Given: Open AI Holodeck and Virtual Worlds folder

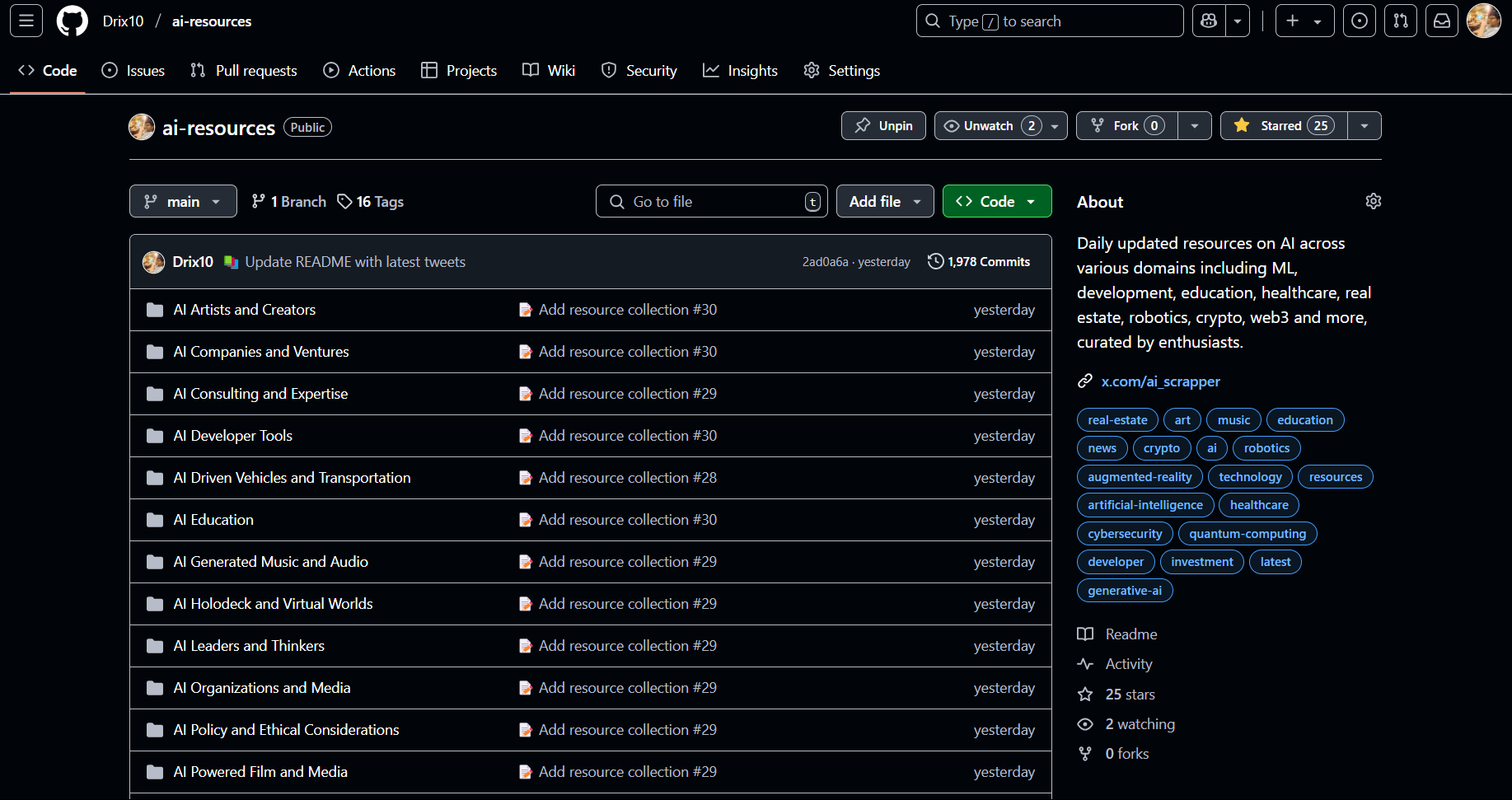Looking at the screenshot, I should 273,603.
